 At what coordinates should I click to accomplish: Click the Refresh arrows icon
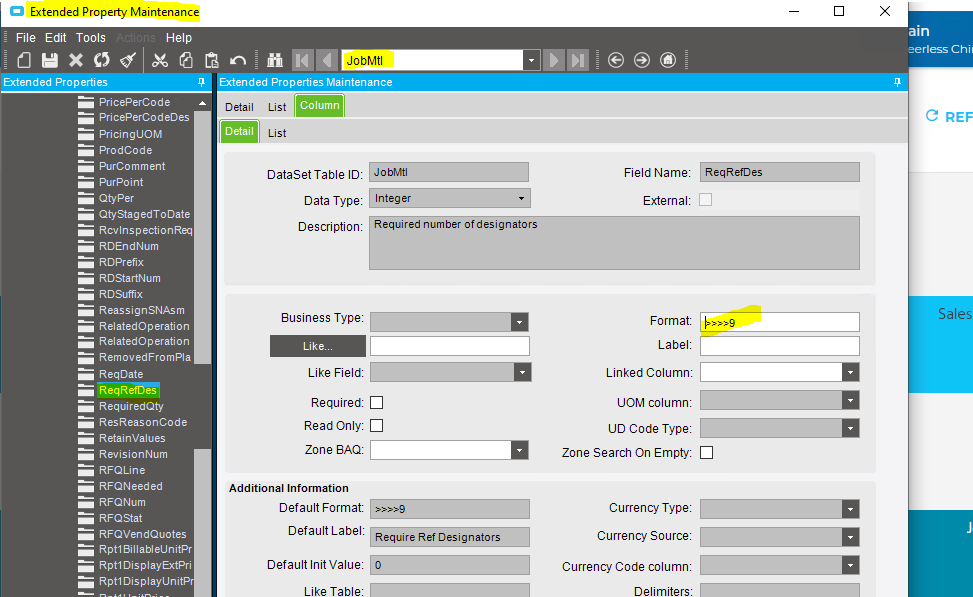tap(102, 60)
